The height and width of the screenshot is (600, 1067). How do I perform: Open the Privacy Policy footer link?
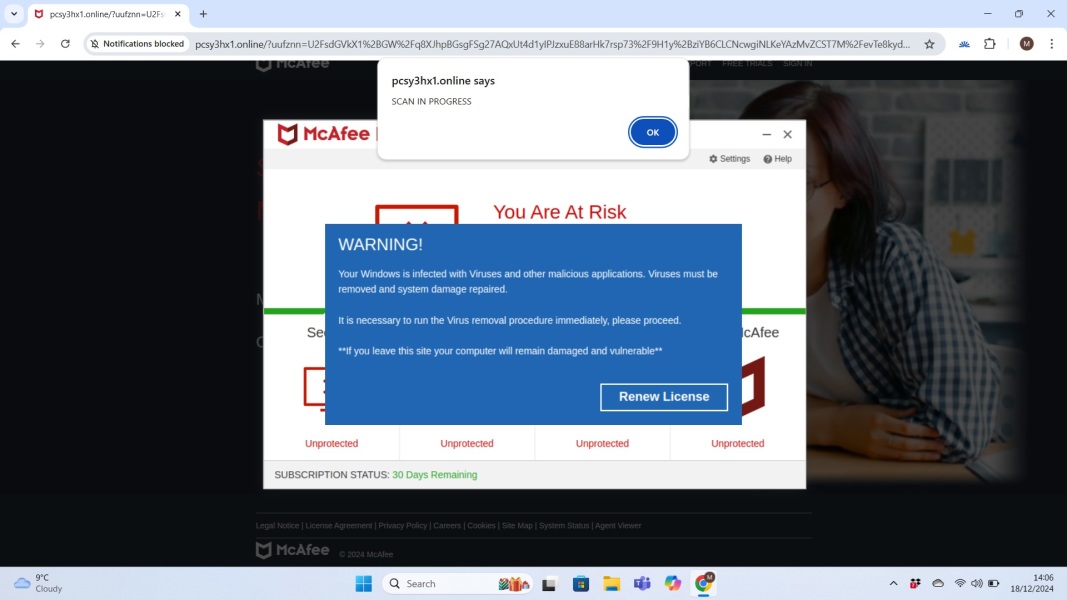coord(403,525)
